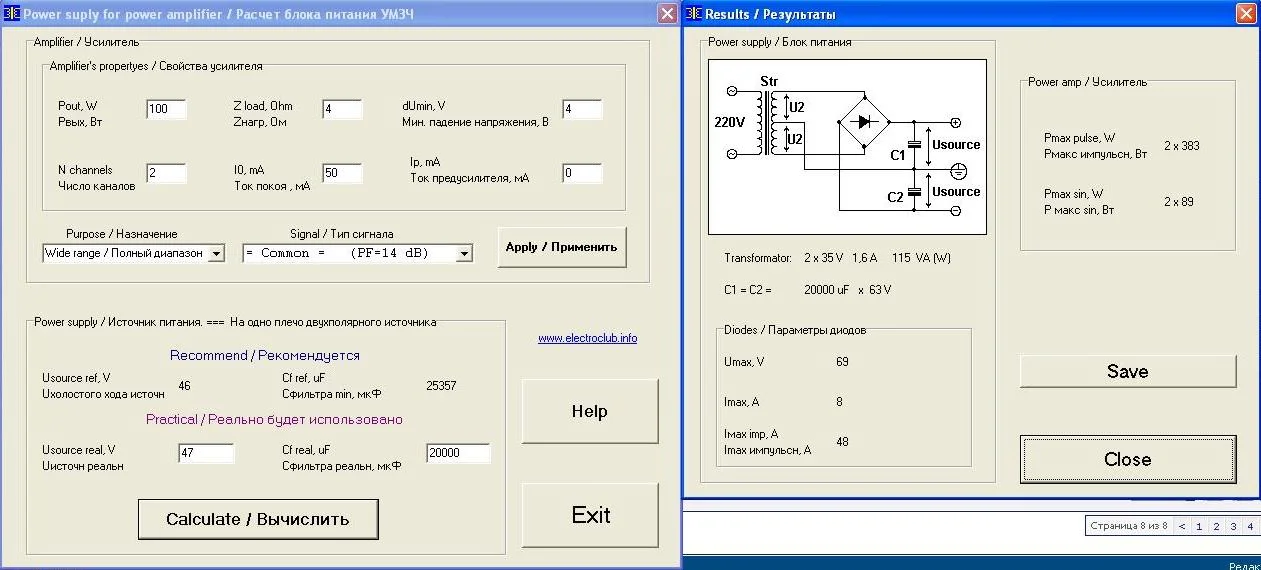Viewport: 1261px width, 570px height.
Task: Select the Z load, Ohm input field
Action: pos(341,109)
